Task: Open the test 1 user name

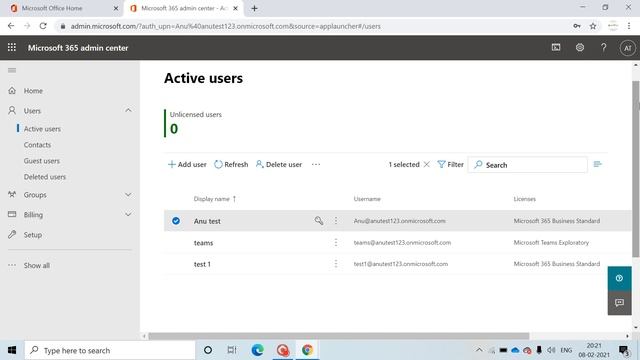Action: [202, 264]
